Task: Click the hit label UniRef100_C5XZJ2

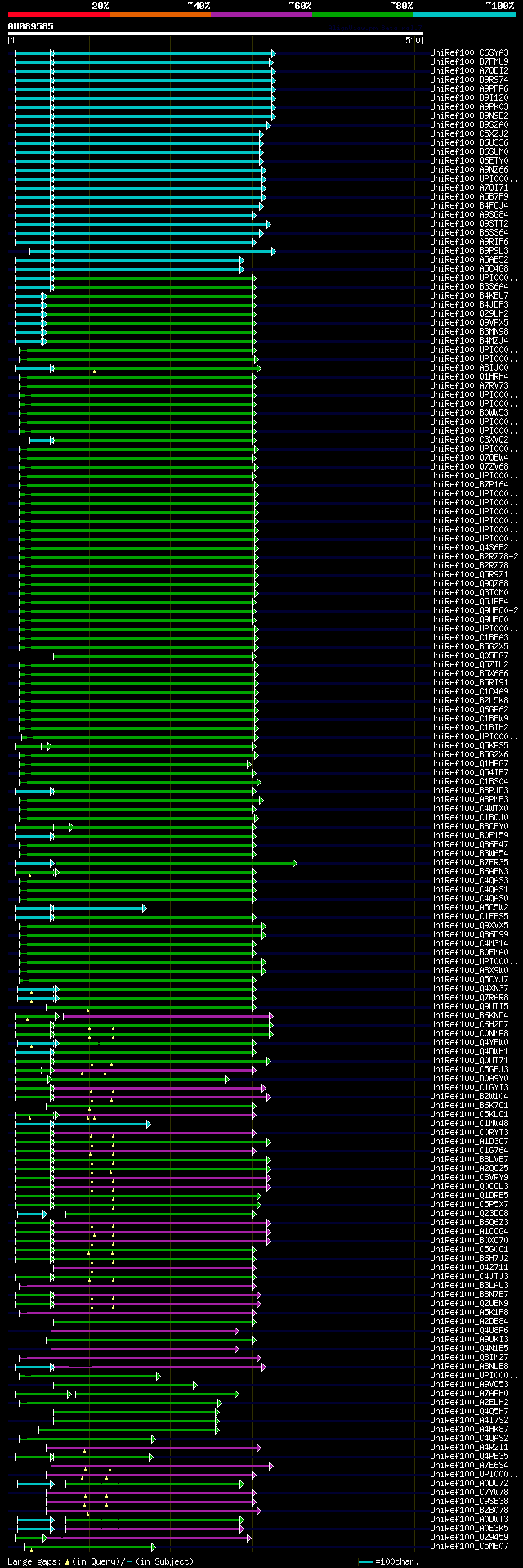Action: point(469,134)
